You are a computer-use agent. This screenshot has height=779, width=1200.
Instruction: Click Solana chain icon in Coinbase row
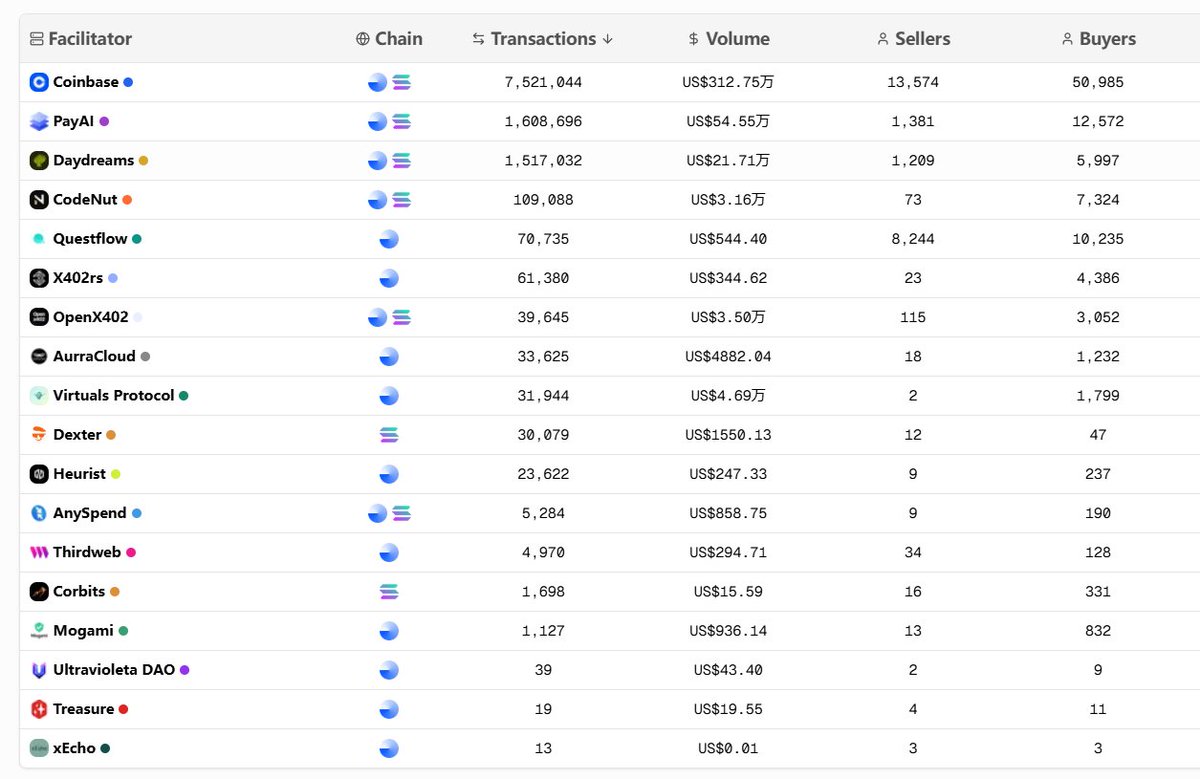tap(401, 82)
